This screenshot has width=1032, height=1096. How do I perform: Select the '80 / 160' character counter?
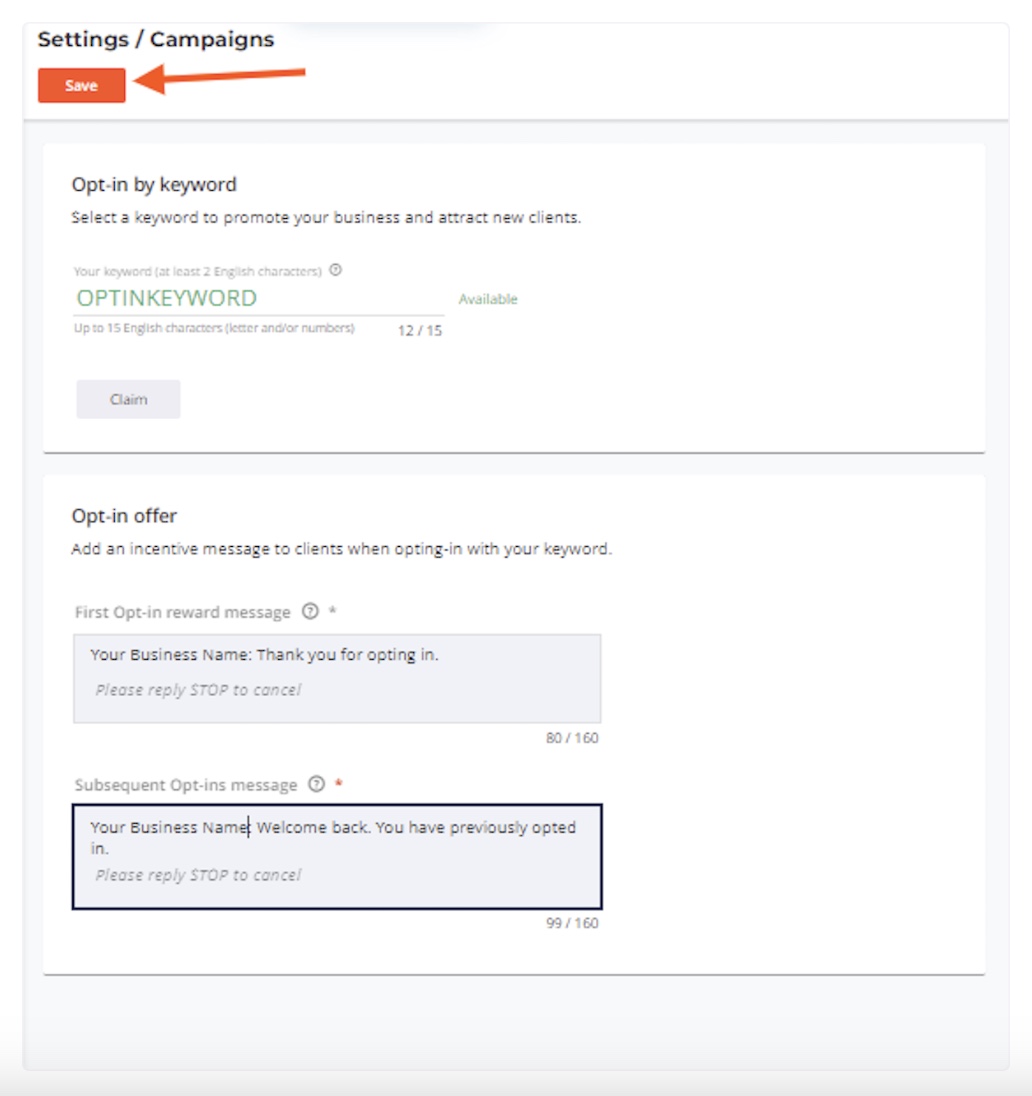[572, 738]
